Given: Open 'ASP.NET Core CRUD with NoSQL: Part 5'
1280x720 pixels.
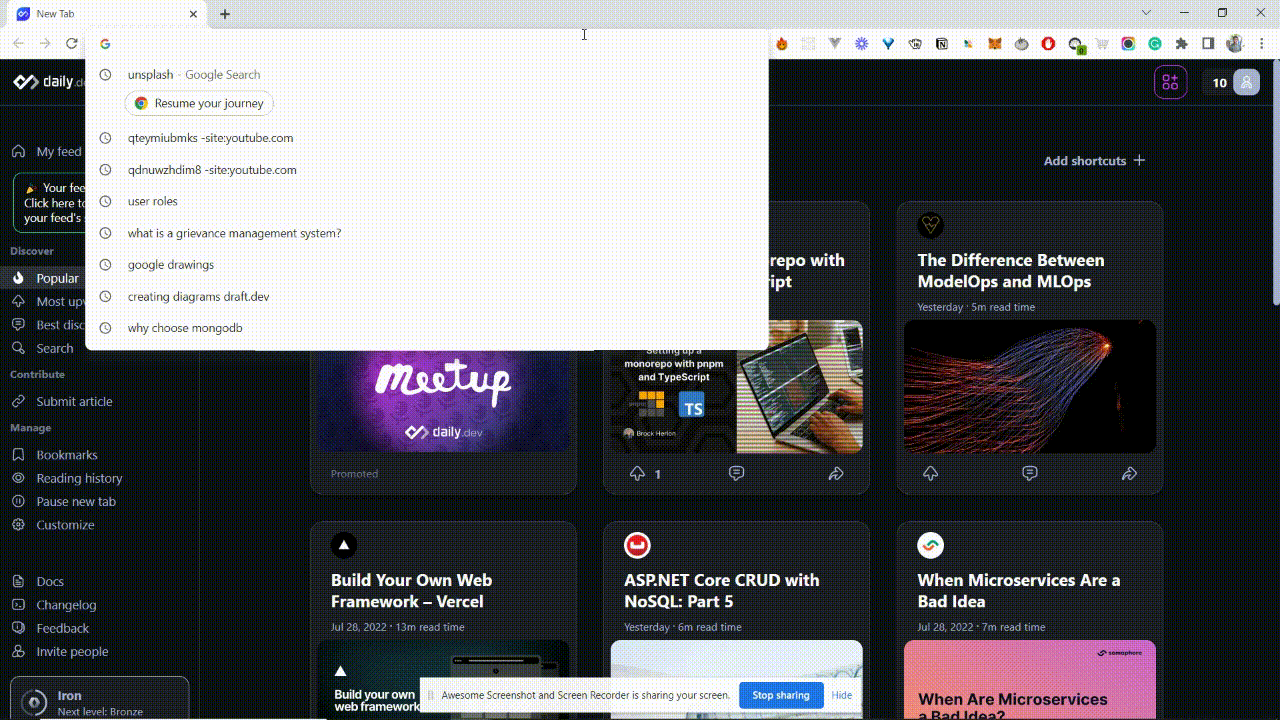Looking at the screenshot, I should (722, 591).
